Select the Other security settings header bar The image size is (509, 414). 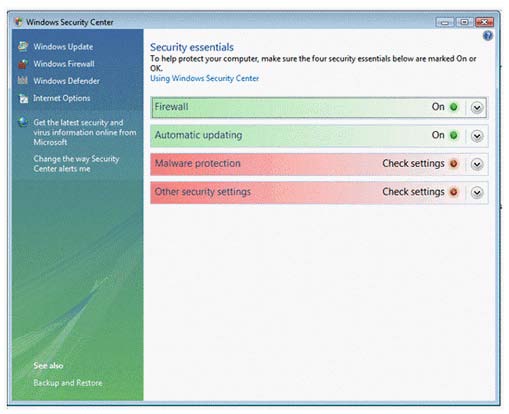[x=319, y=192]
